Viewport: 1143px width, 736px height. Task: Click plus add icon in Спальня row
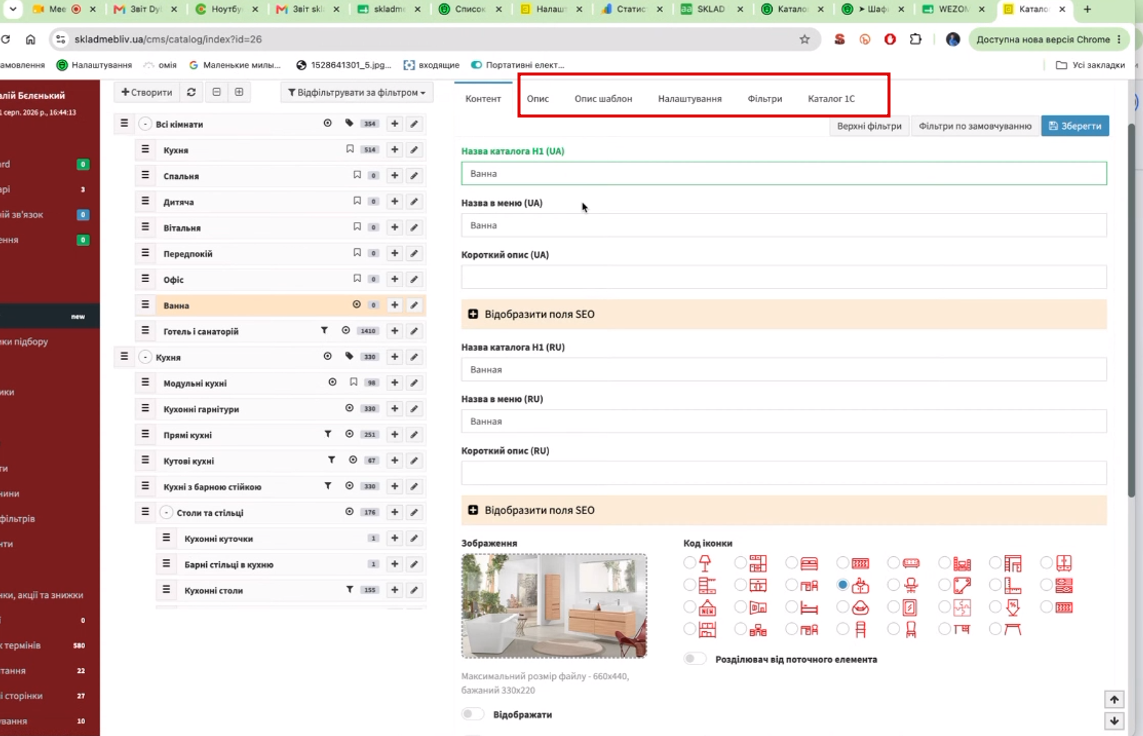point(394,176)
